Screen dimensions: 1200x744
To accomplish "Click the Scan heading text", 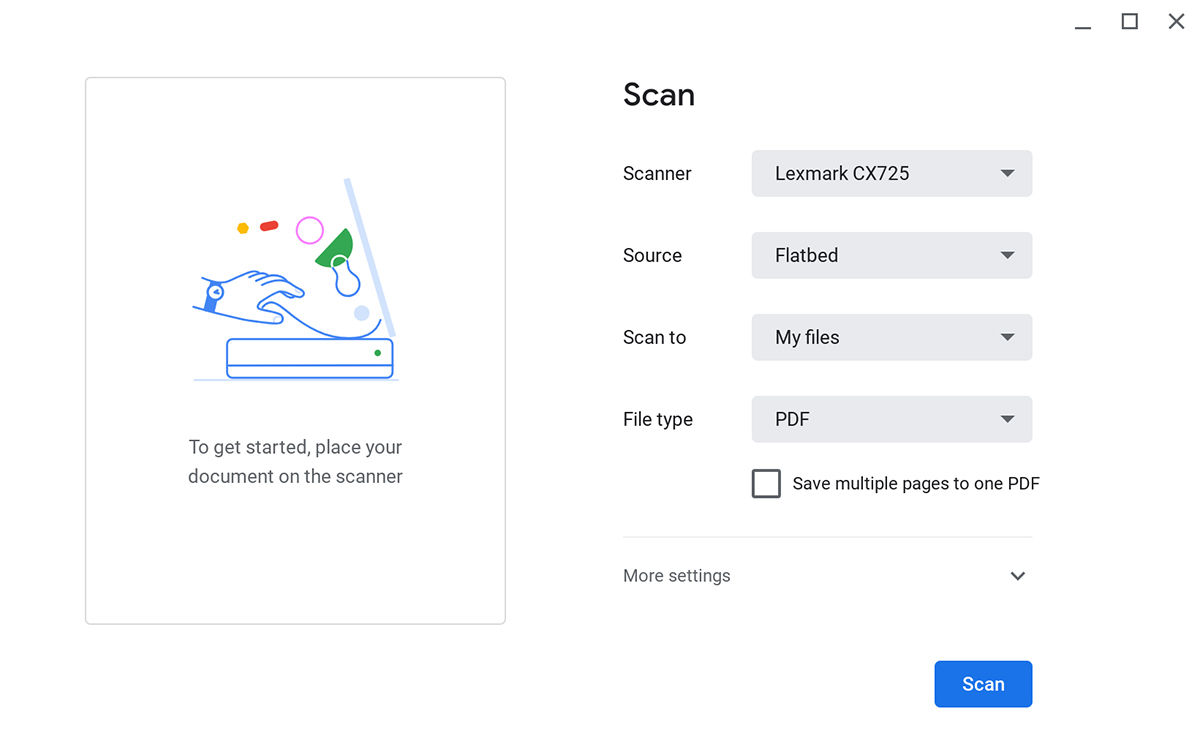I will [659, 95].
